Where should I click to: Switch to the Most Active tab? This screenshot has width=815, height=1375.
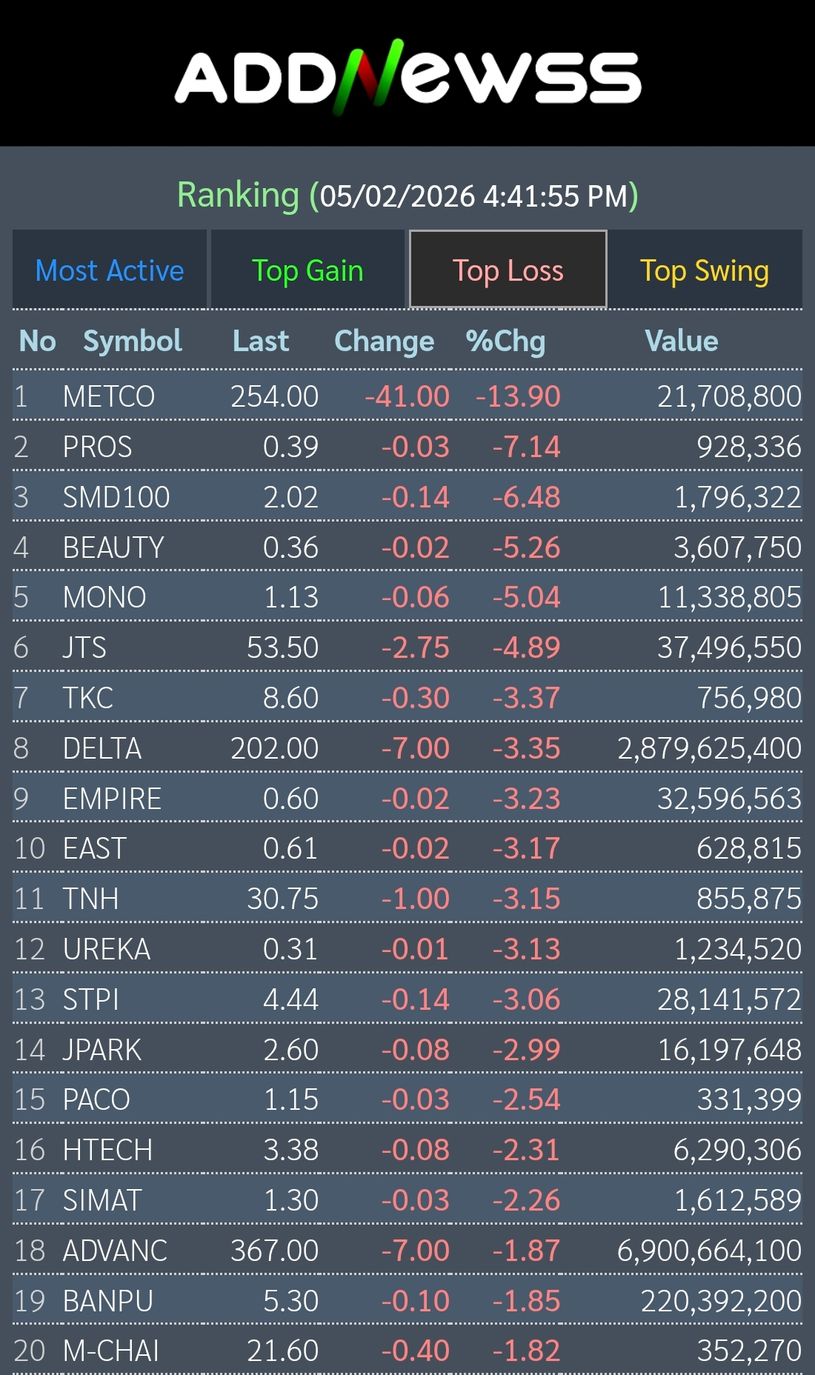109,270
